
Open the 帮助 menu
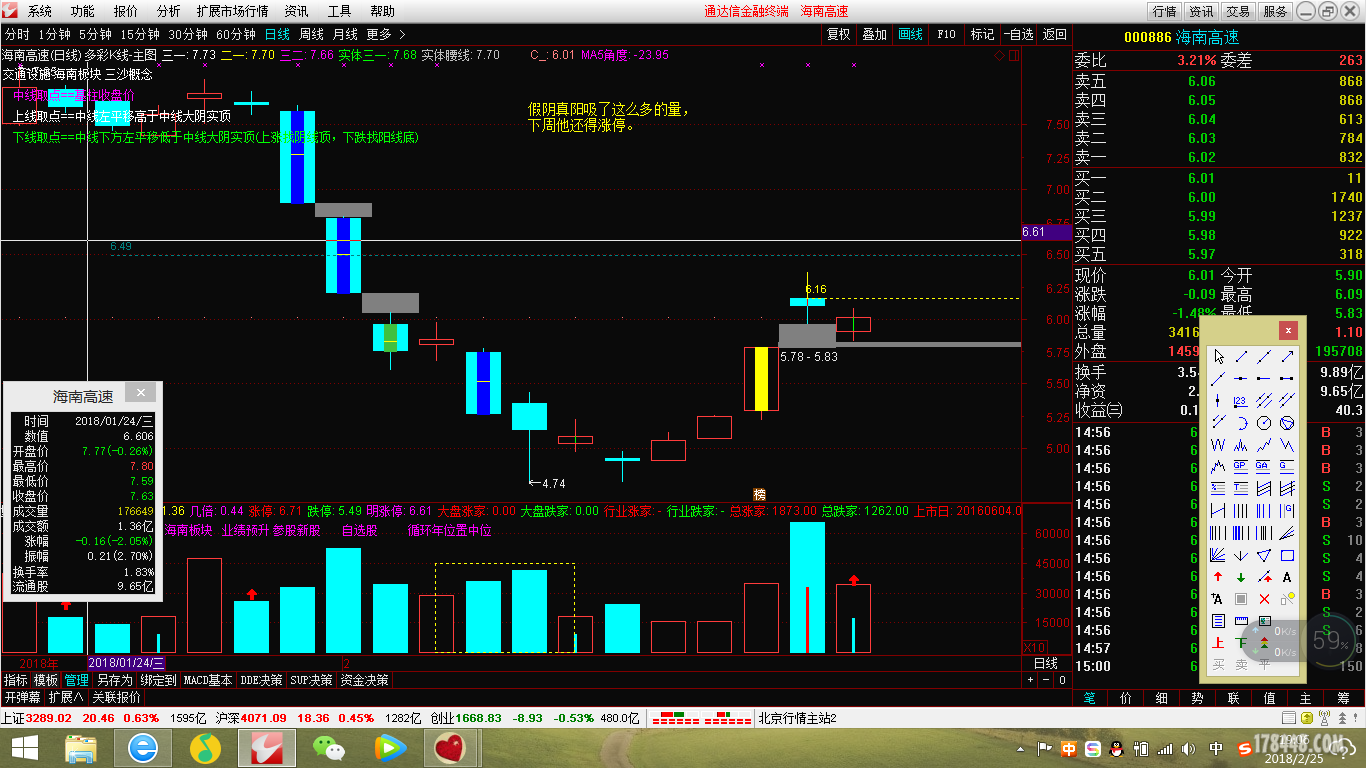point(382,11)
